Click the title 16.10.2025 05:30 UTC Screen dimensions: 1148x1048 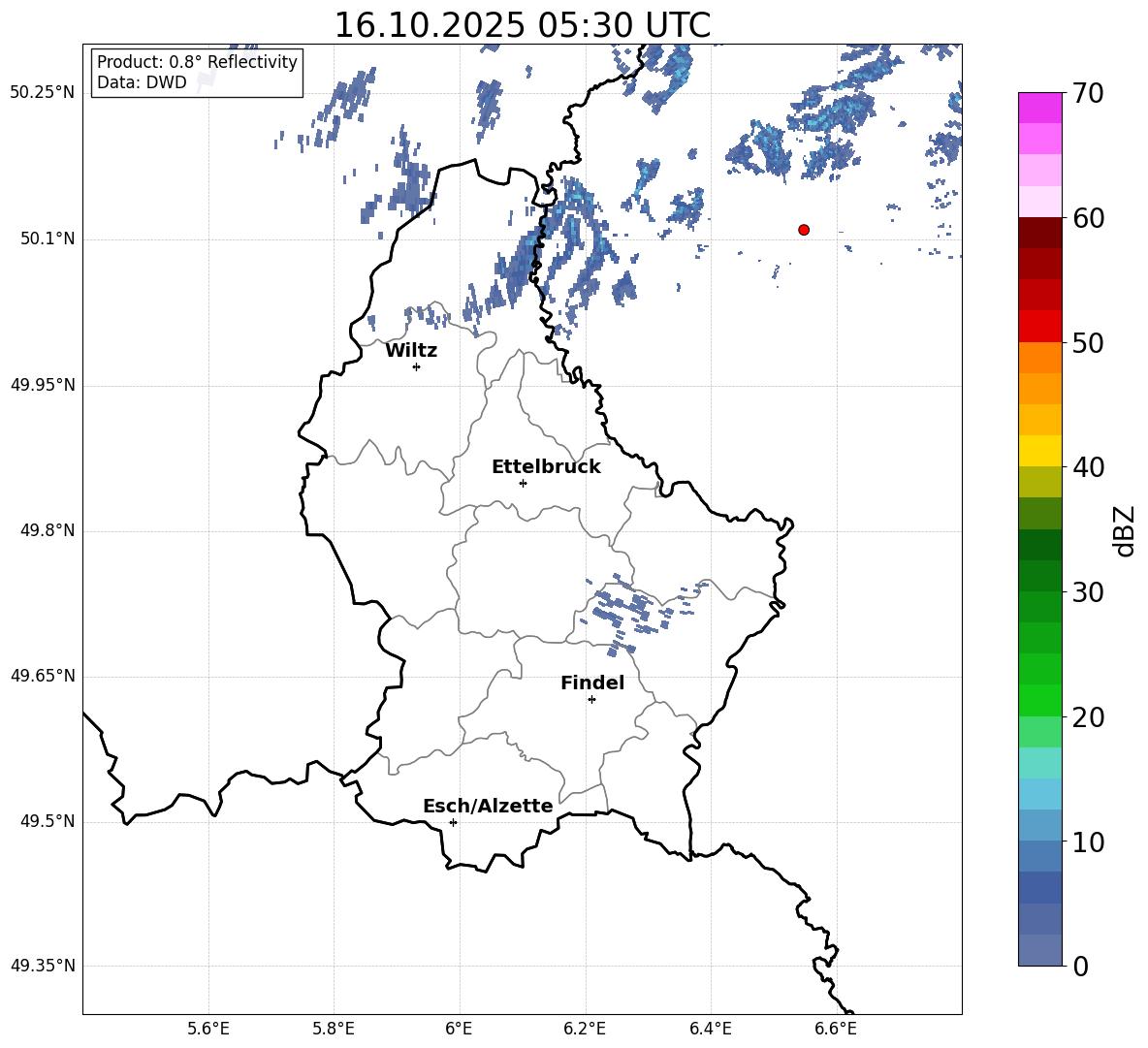pyautogui.click(x=522, y=25)
